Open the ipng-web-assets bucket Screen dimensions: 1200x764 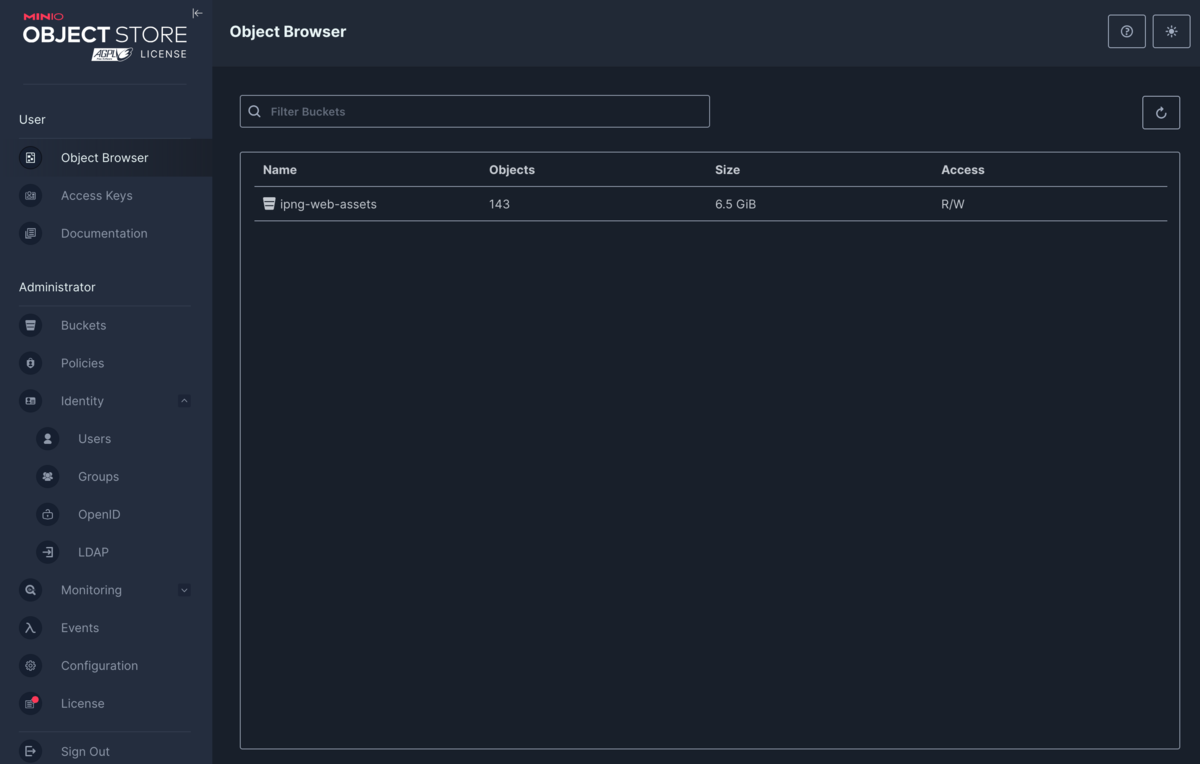coord(328,204)
